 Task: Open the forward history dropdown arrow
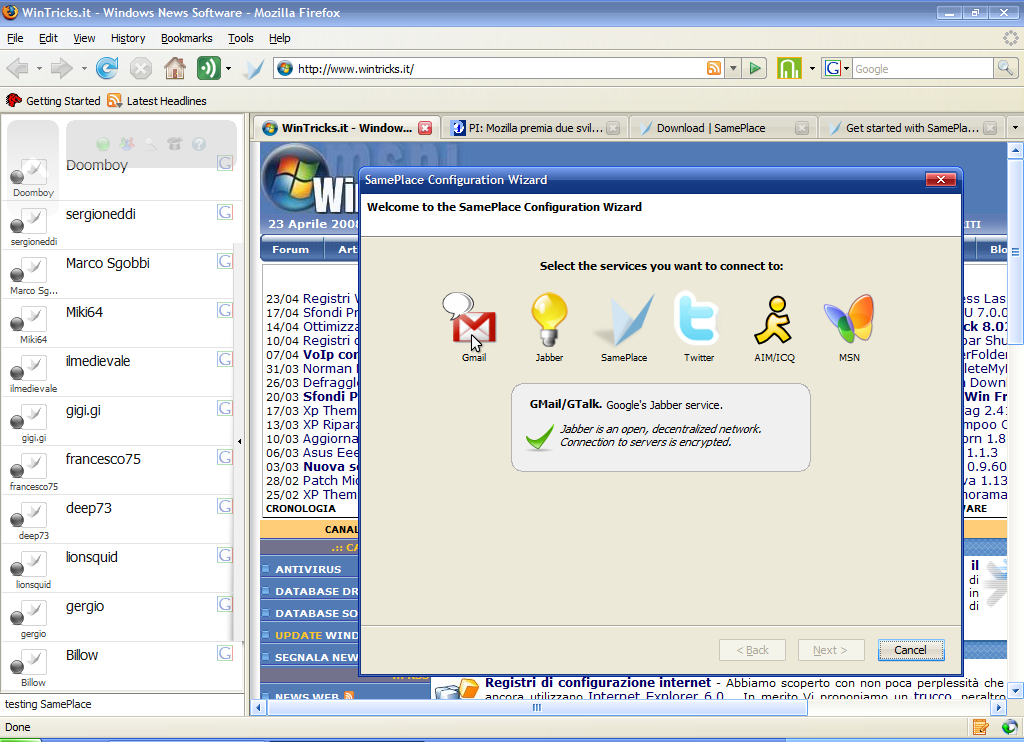click(x=84, y=69)
